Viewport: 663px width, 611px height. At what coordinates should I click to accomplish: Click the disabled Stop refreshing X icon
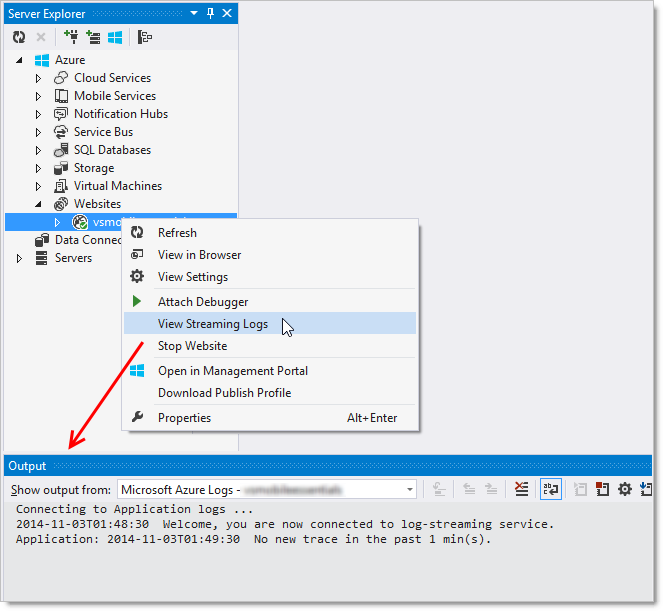pyautogui.click(x=41, y=37)
